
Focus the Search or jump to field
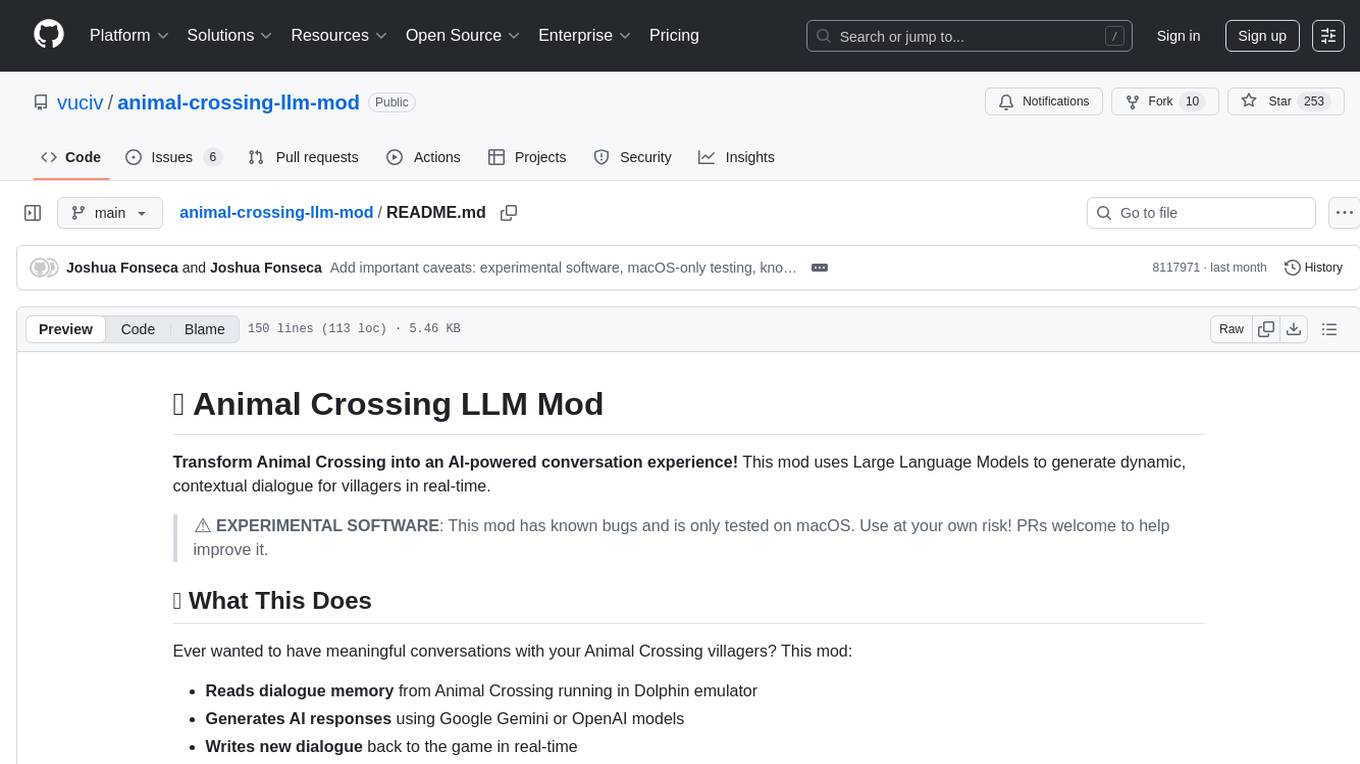pyautogui.click(x=969, y=36)
